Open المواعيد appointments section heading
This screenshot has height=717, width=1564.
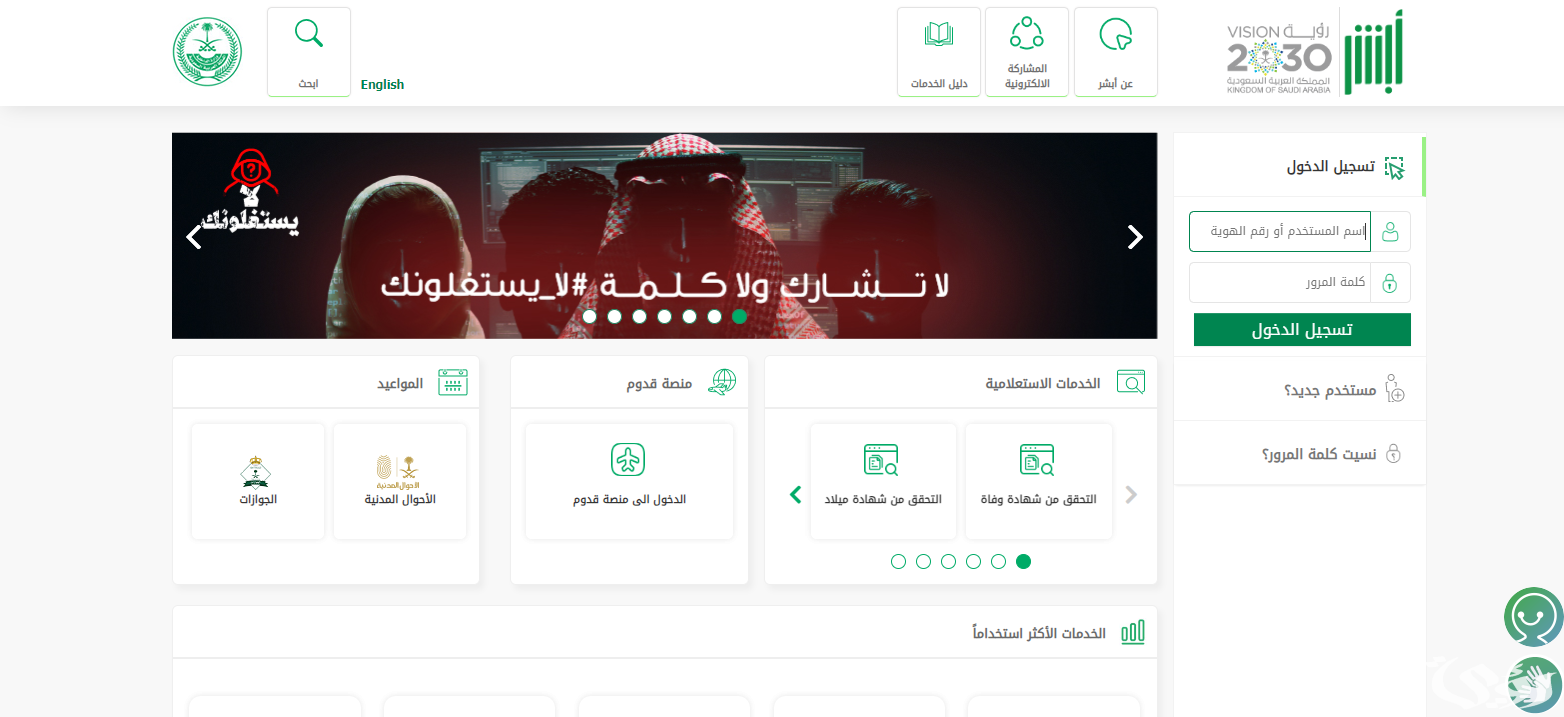pyautogui.click(x=399, y=383)
